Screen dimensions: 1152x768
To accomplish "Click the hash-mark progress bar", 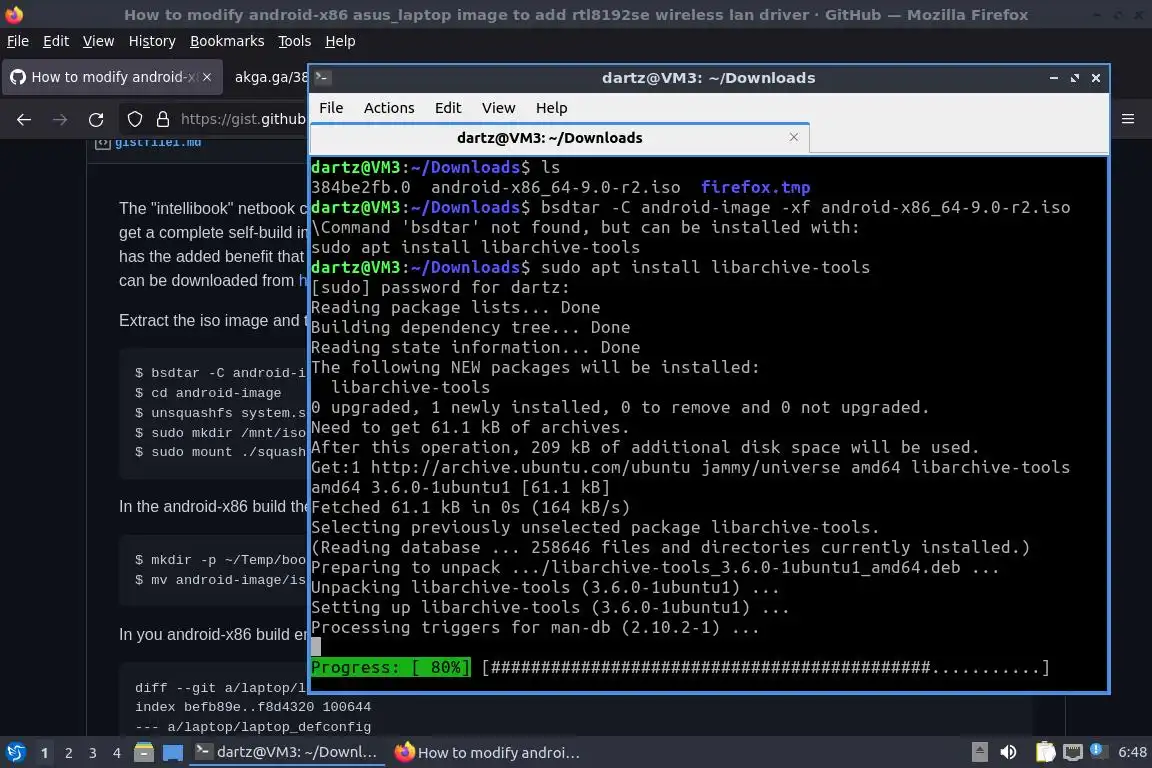I will (x=766, y=667).
